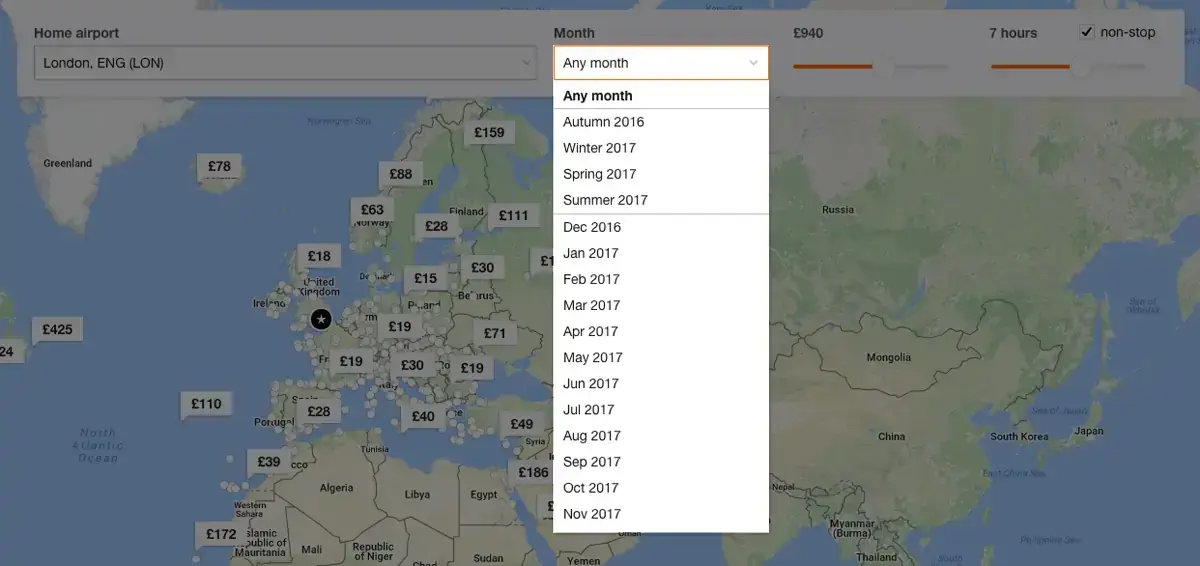Open the £110 price marker in the Atlantic
Viewport: 1200px width, 566px height.
coord(206,404)
